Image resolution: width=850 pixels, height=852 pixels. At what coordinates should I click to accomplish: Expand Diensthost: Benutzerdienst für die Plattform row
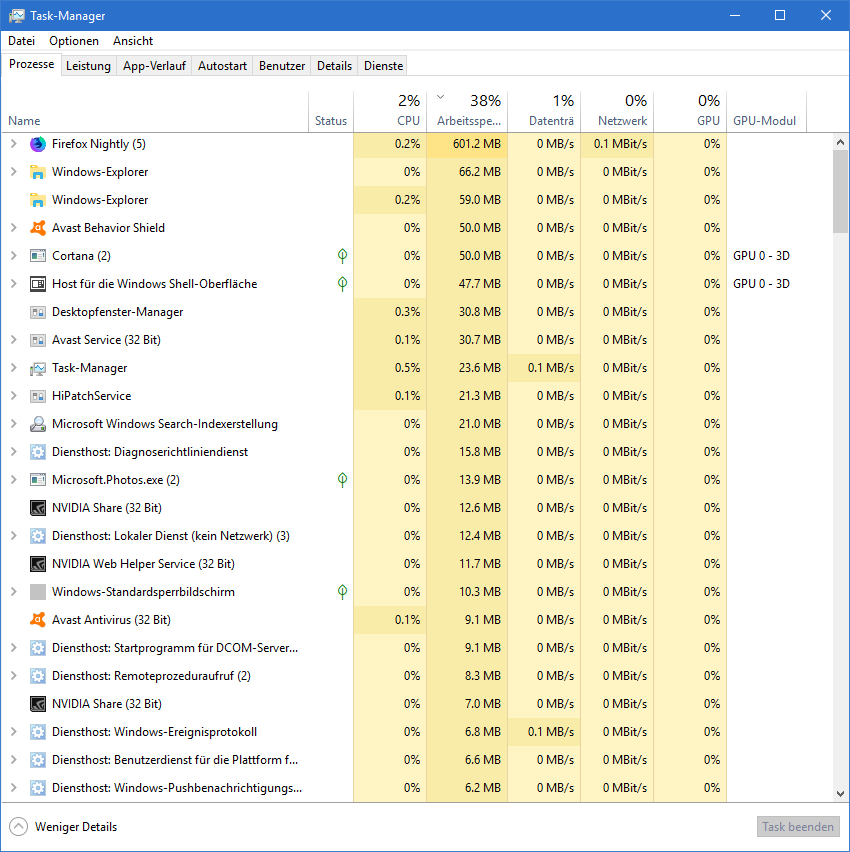tap(14, 760)
